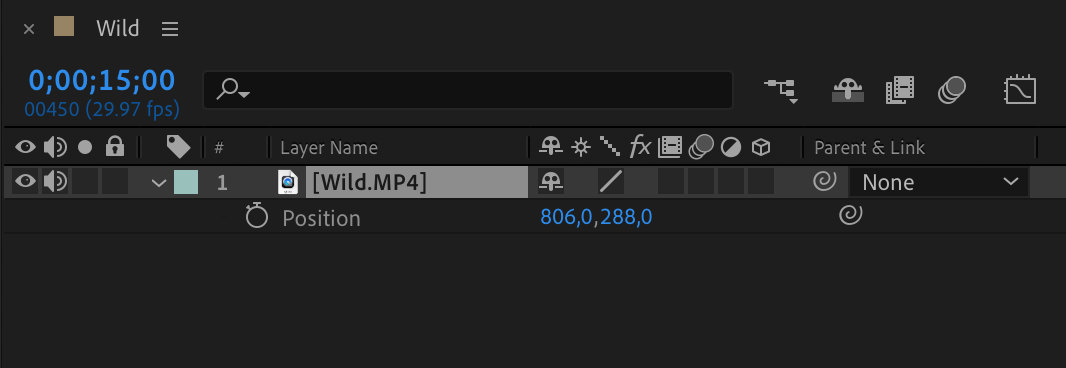This screenshot has height=368, width=1066.
Task: Open the search field filter dropdown arrow
Action: click(x=234, y=89)
